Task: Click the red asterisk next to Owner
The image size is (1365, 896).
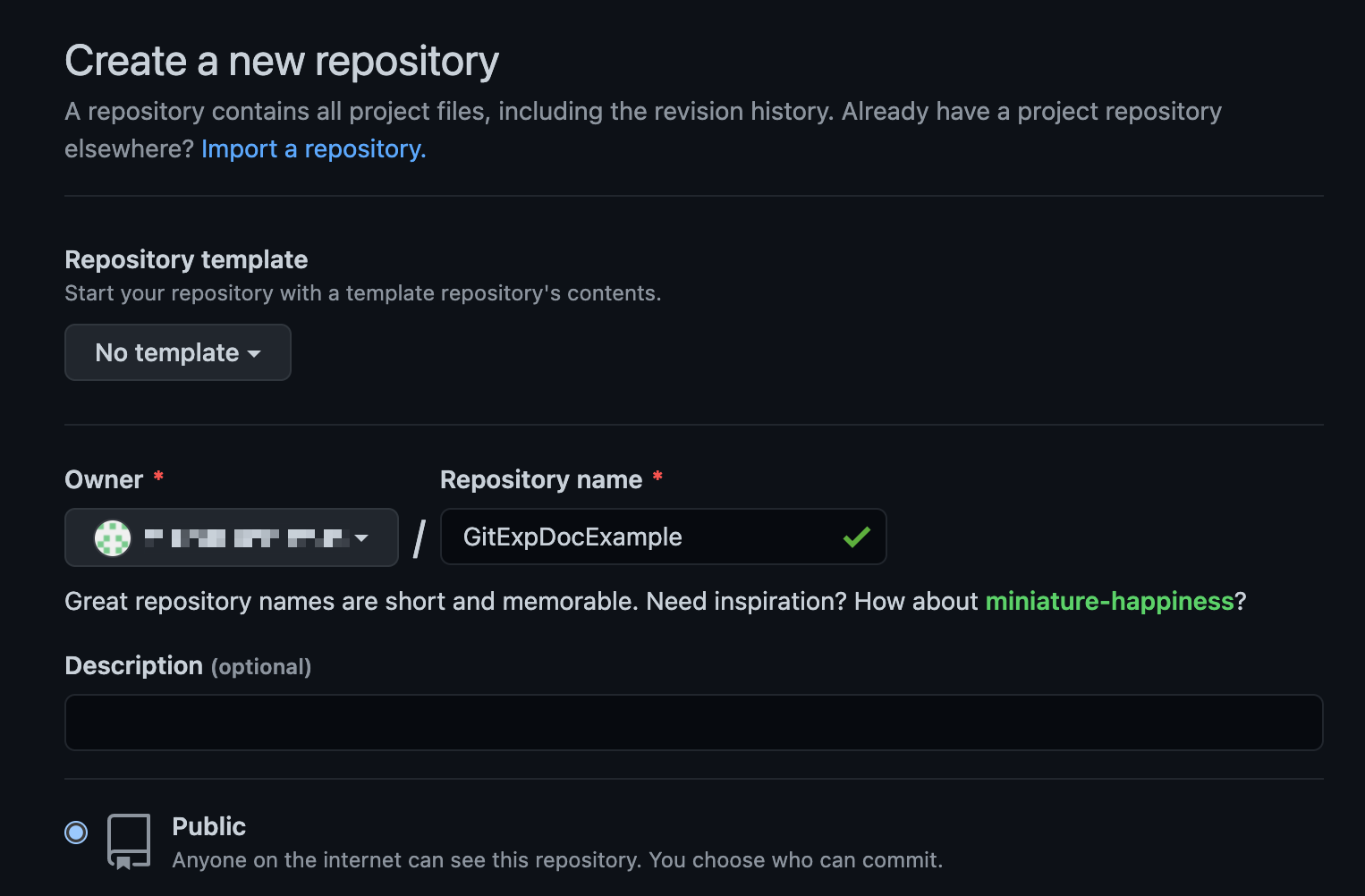Action: pyautogui.click(x=158, y=477)
